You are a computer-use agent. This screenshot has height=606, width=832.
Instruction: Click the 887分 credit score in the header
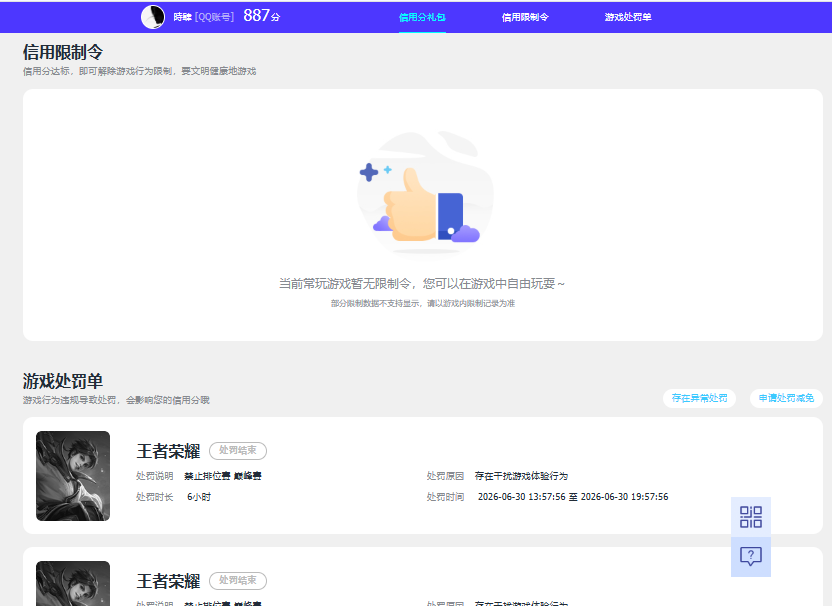[x=262, y=16]
